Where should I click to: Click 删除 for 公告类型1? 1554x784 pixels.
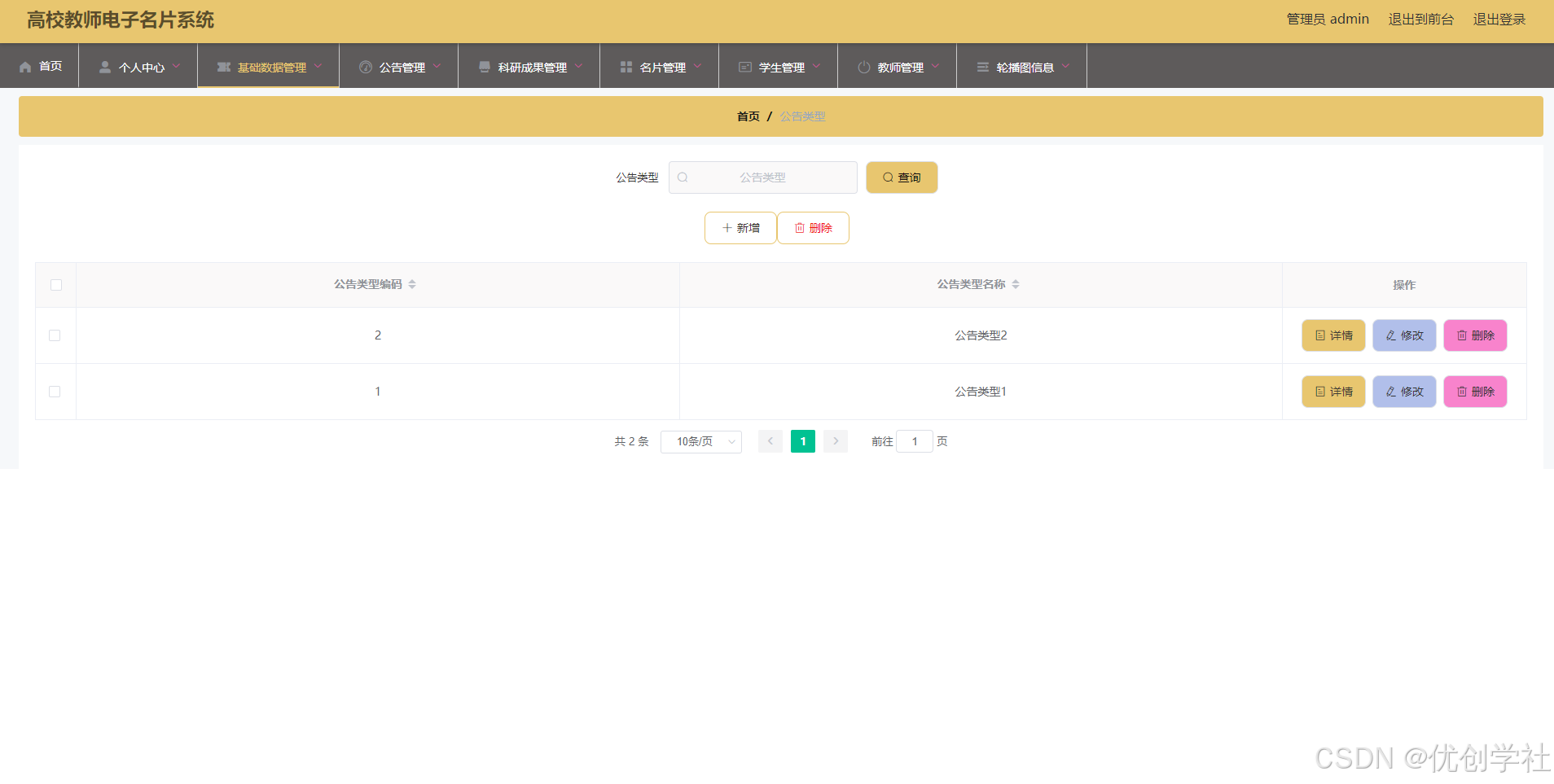point(1475,392)
